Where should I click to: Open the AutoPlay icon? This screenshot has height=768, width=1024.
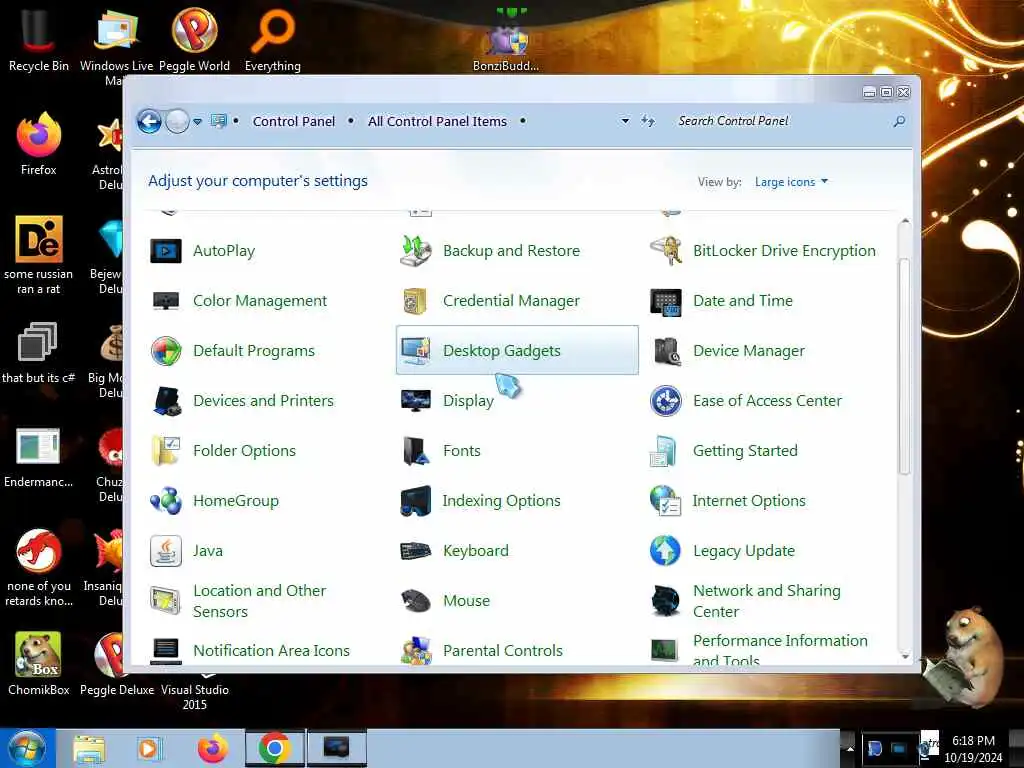point(166,251)
